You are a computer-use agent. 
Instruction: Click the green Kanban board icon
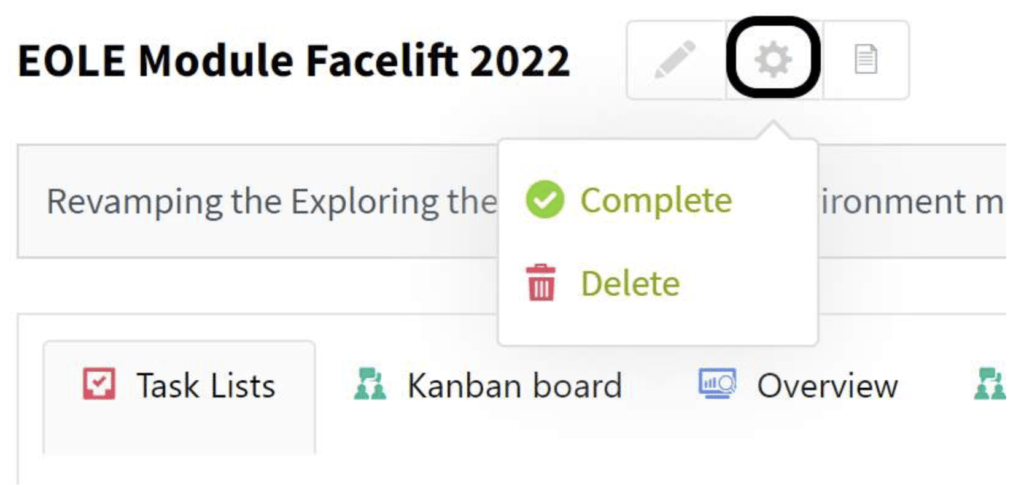click(370, 385)
